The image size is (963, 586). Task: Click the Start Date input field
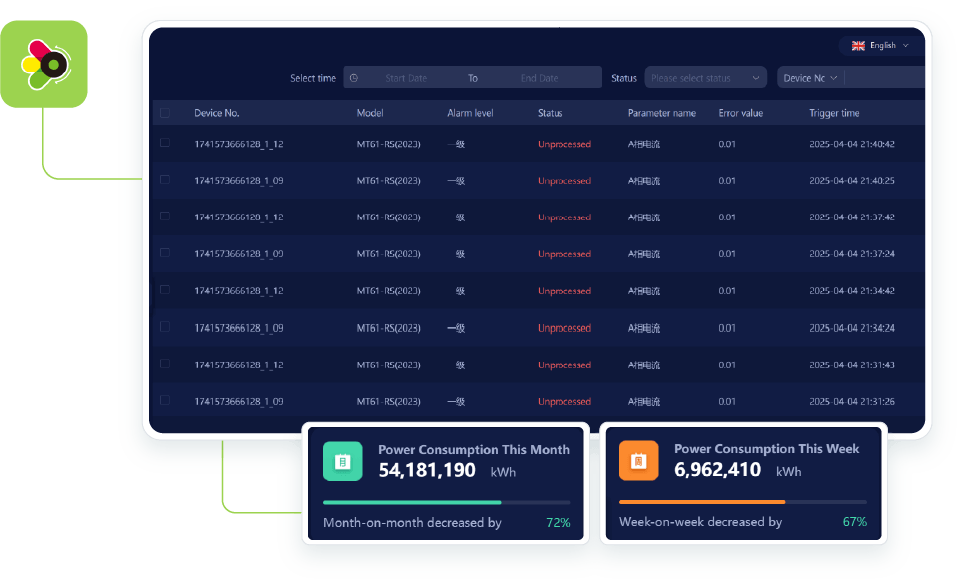(x=406, y=78)
